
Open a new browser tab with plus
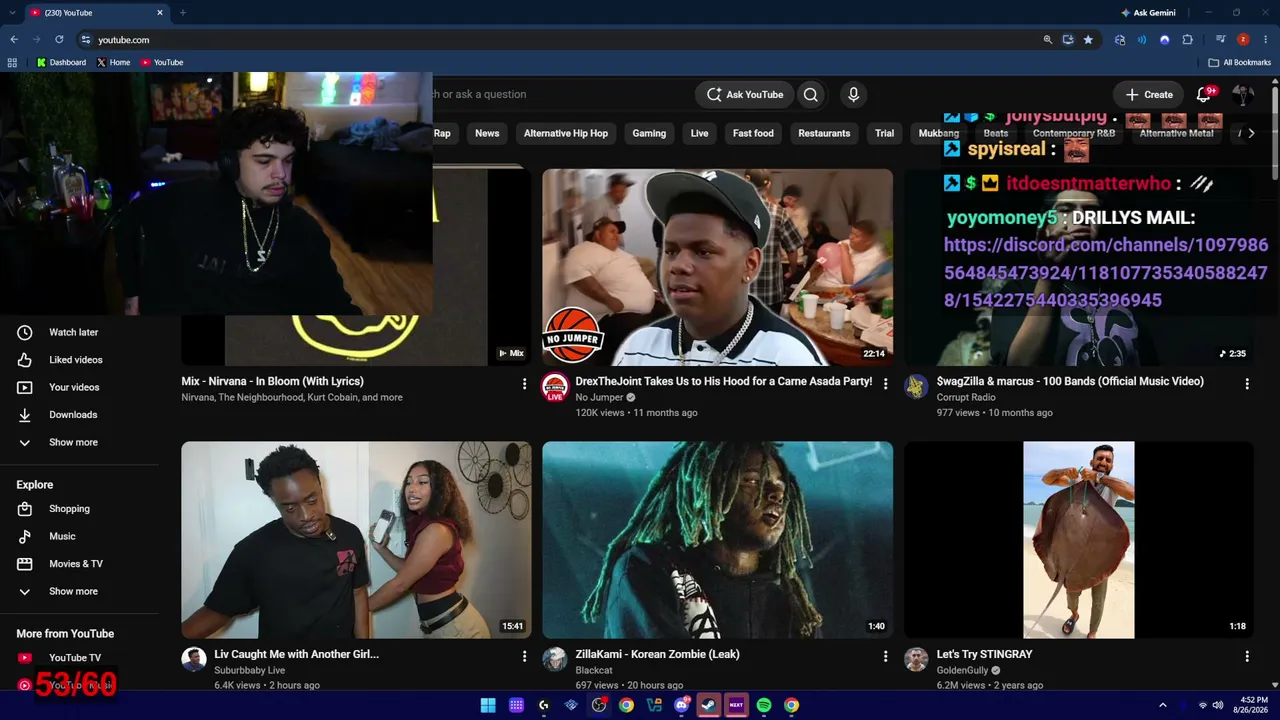[x=182, y=12]
